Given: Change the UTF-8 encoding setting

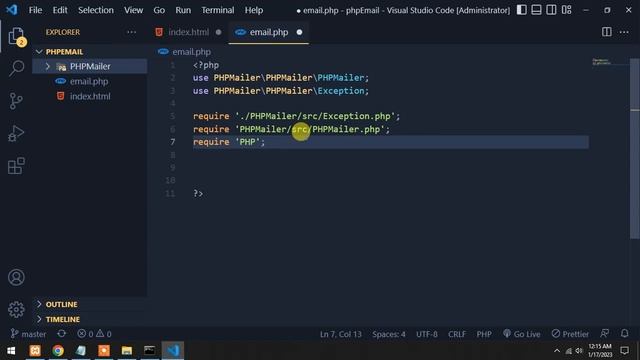Looking at the screenshot, I should point(427,334).
